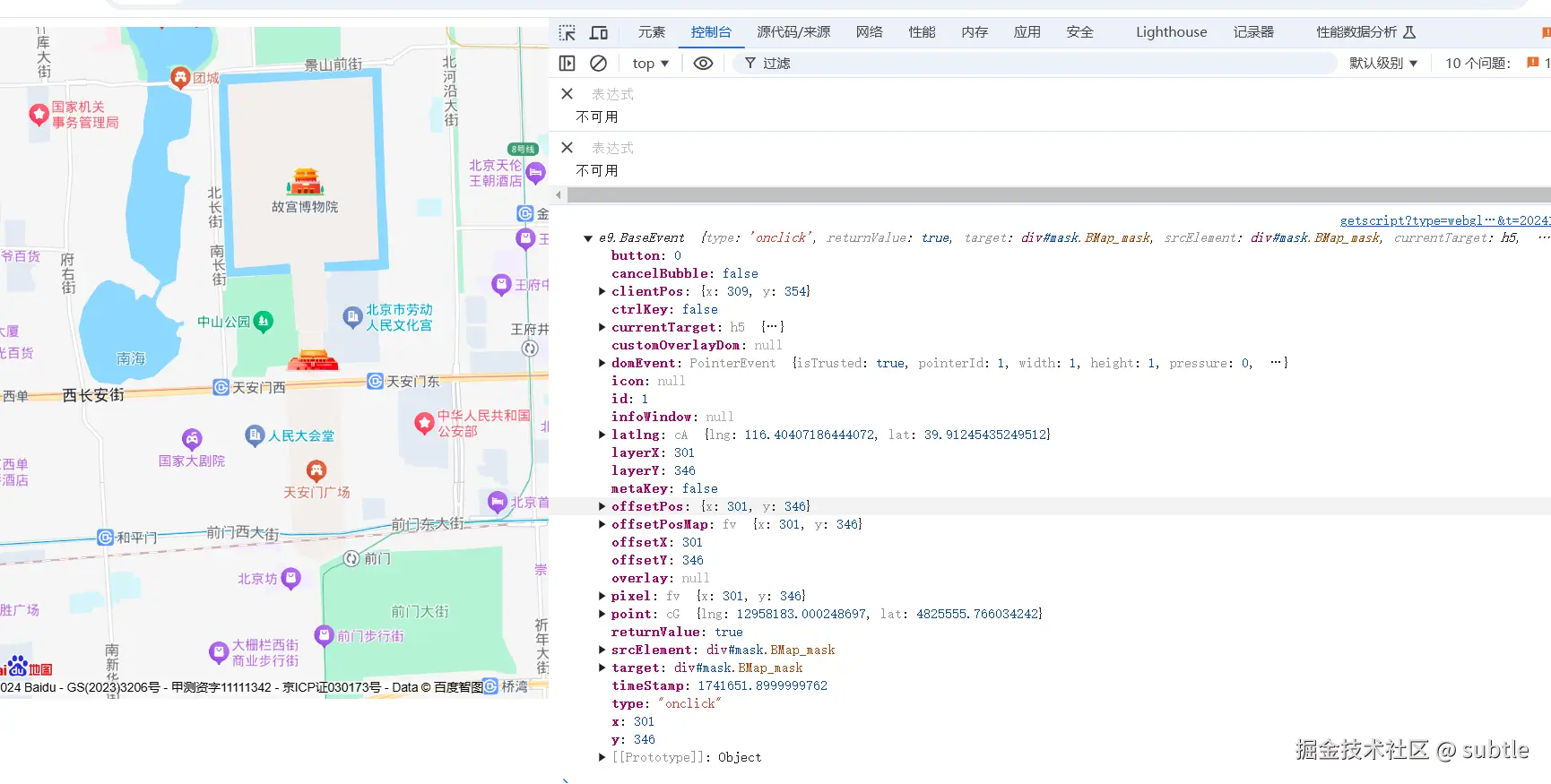
Task: Expand the offsetPosMap property
Action: 602,524
